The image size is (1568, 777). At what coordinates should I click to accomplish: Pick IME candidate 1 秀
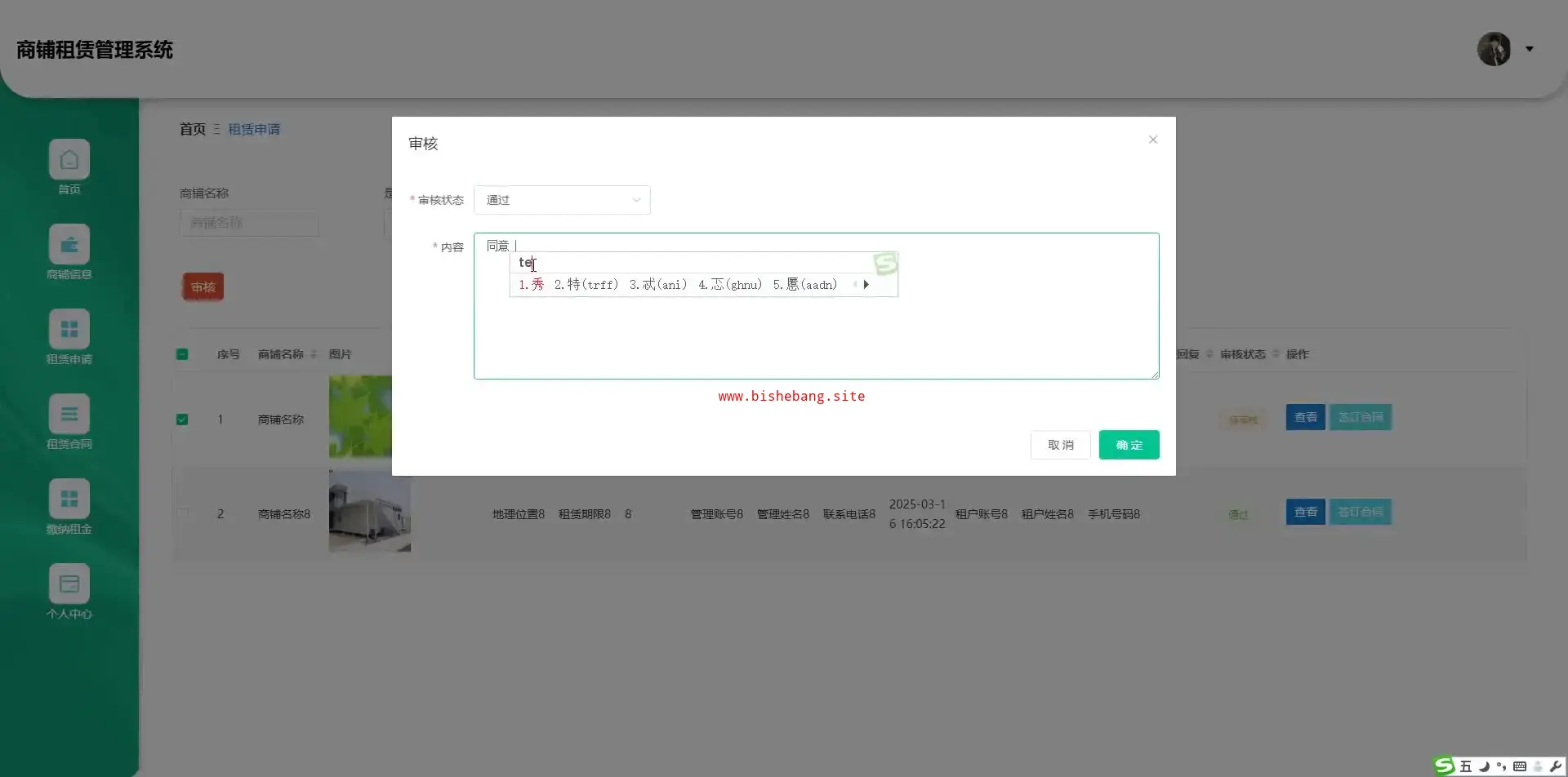(x=531, y=284)
